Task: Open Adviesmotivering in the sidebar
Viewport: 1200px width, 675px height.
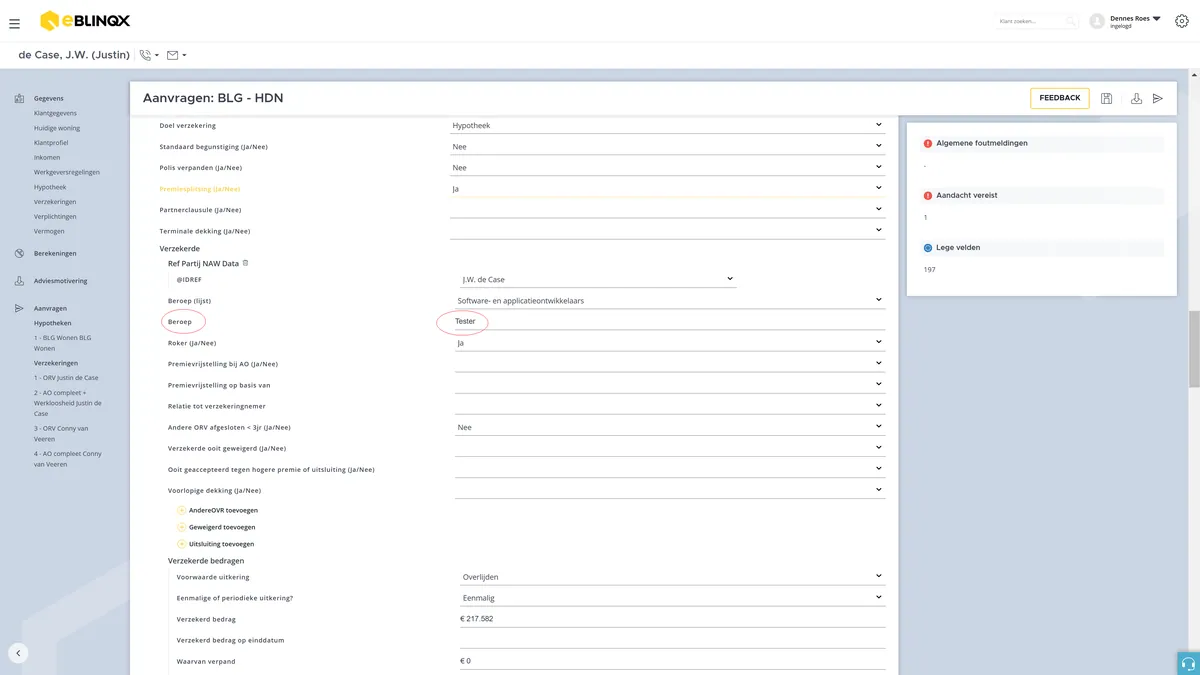Action: 60,281
